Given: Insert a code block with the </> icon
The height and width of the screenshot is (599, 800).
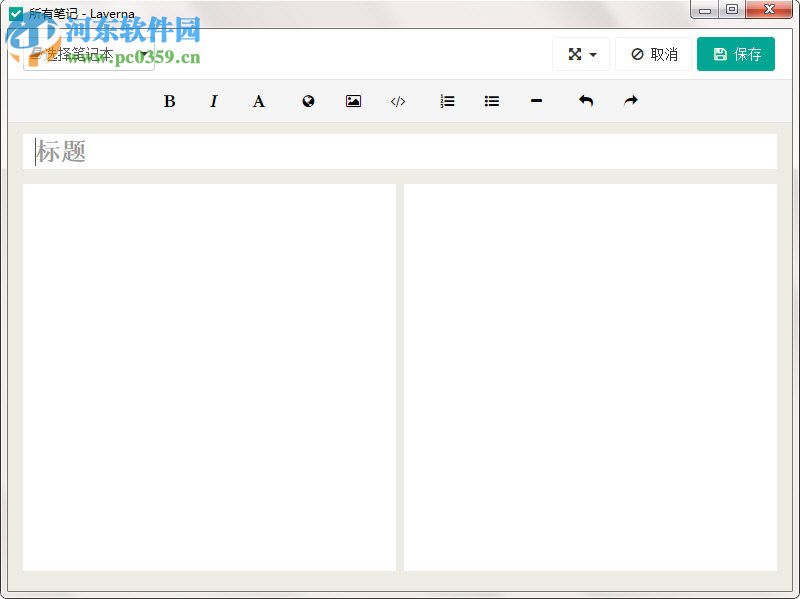Looking at the screenshot, I should 398,101.
